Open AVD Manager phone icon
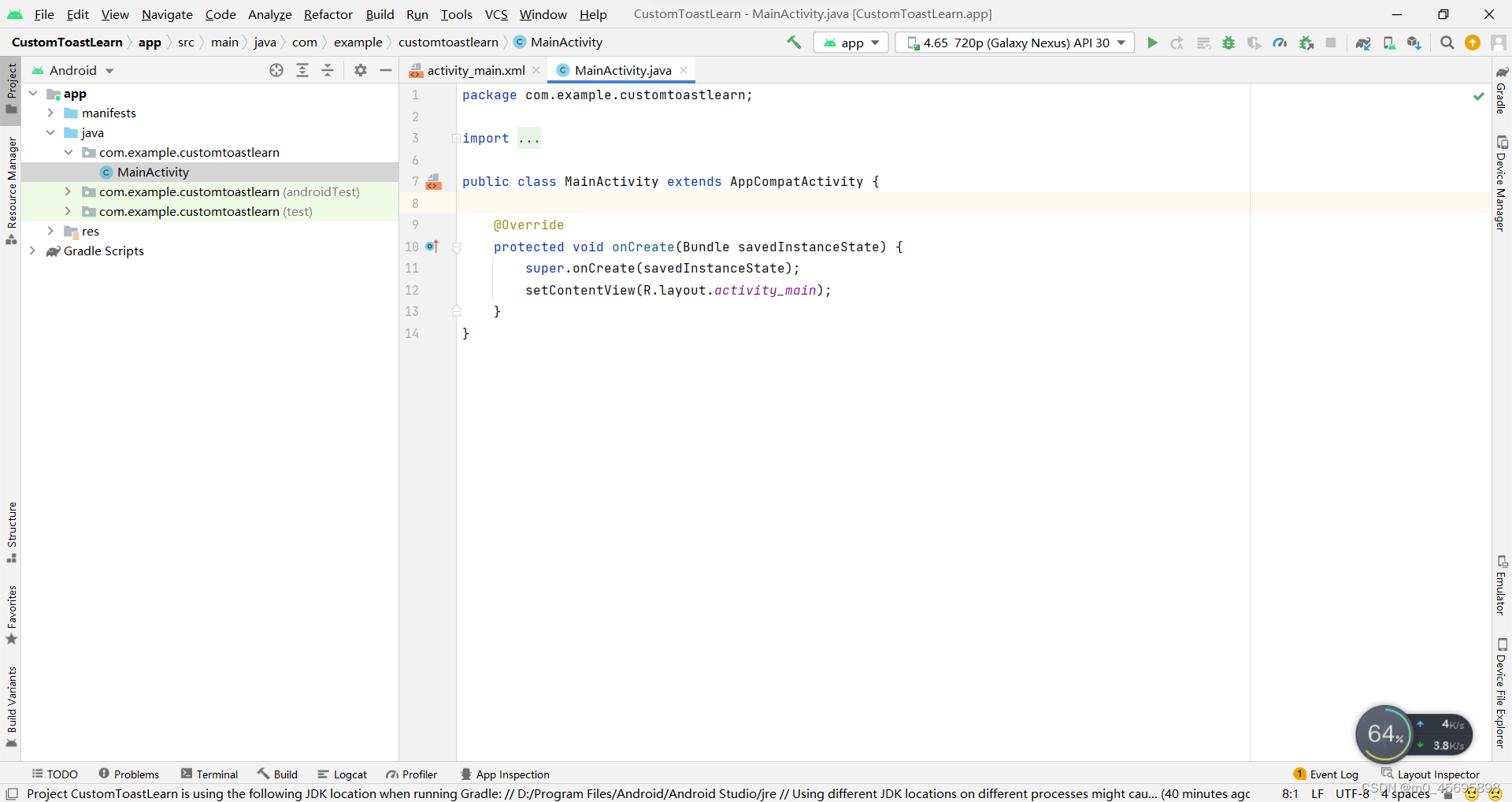The image size is (1512, 802). pyautogui.click(x=1389, y=43)
